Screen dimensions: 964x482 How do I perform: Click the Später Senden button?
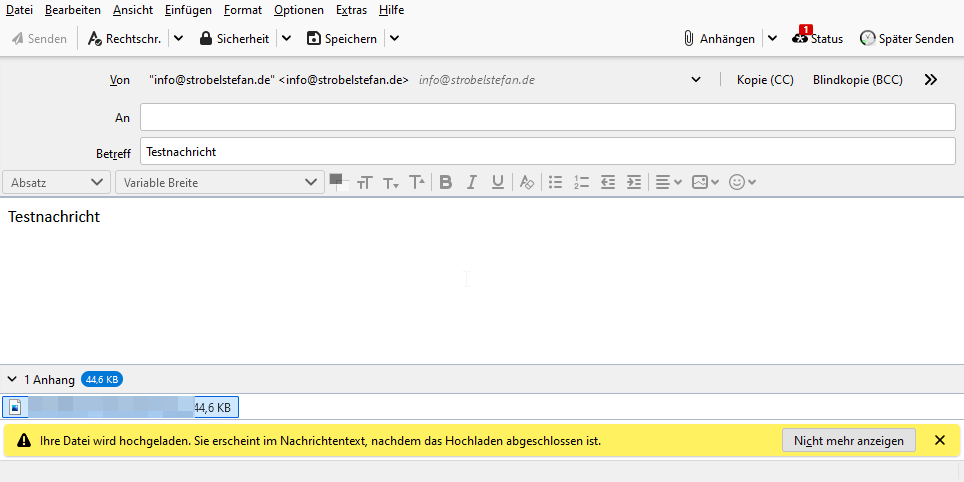(907, 39)
